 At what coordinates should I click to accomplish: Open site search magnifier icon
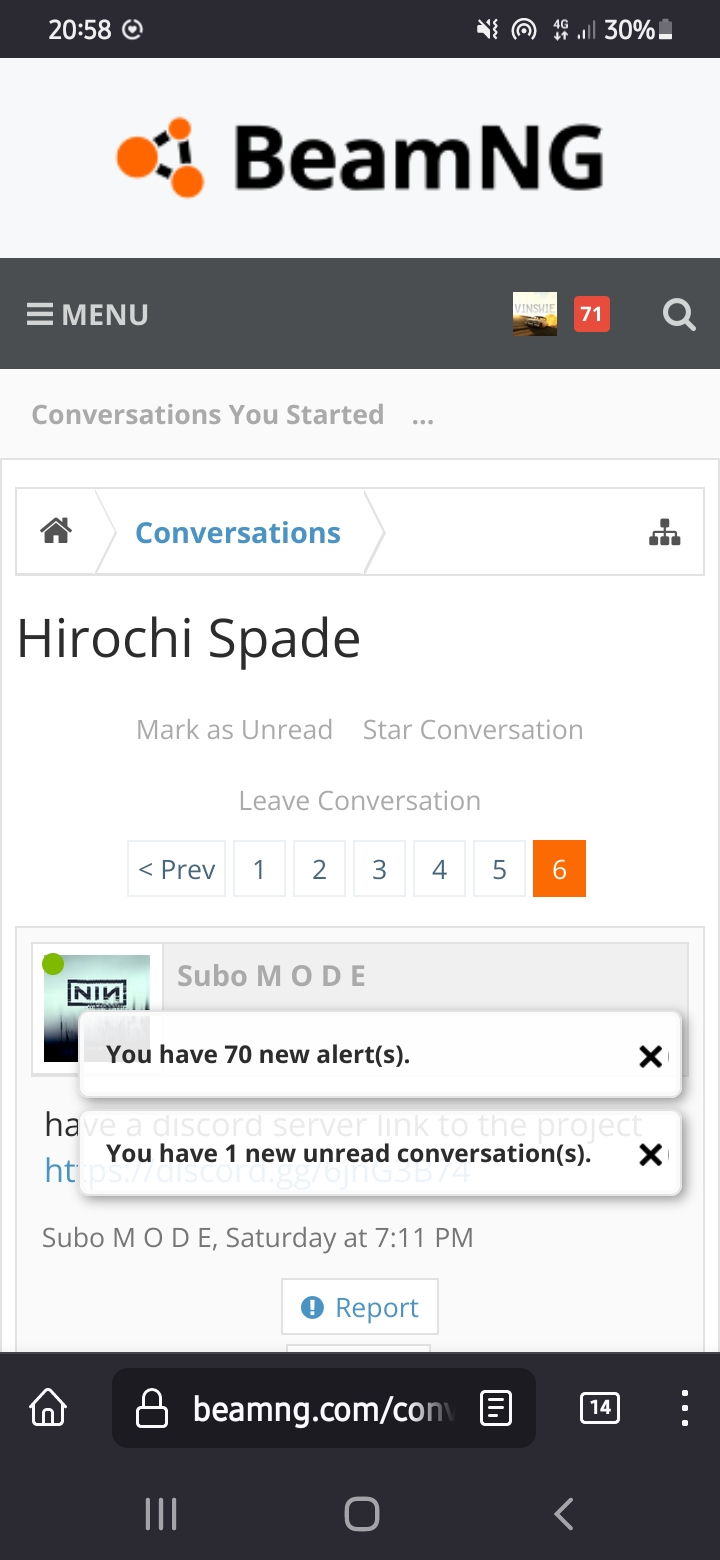[679, 316]
